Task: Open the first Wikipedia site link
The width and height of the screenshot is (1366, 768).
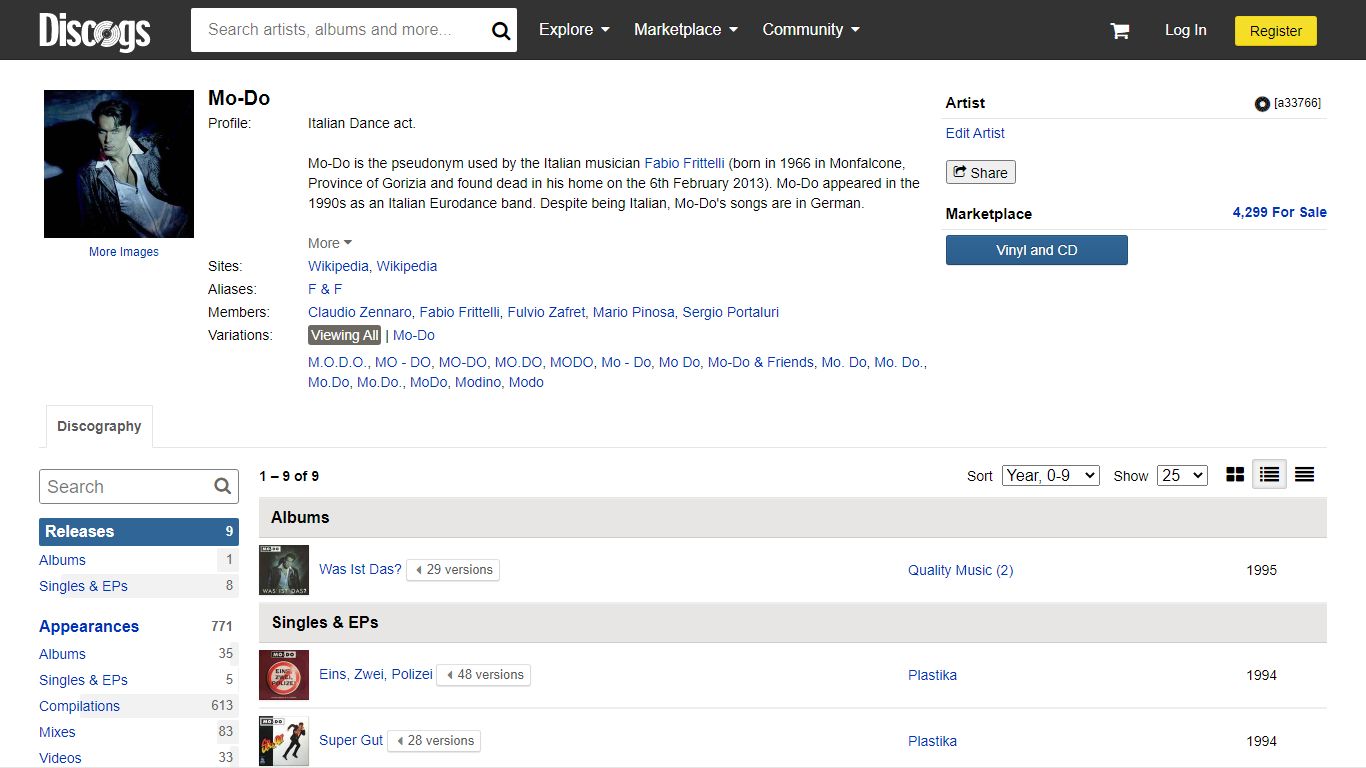Action: [x=338, y=266]
